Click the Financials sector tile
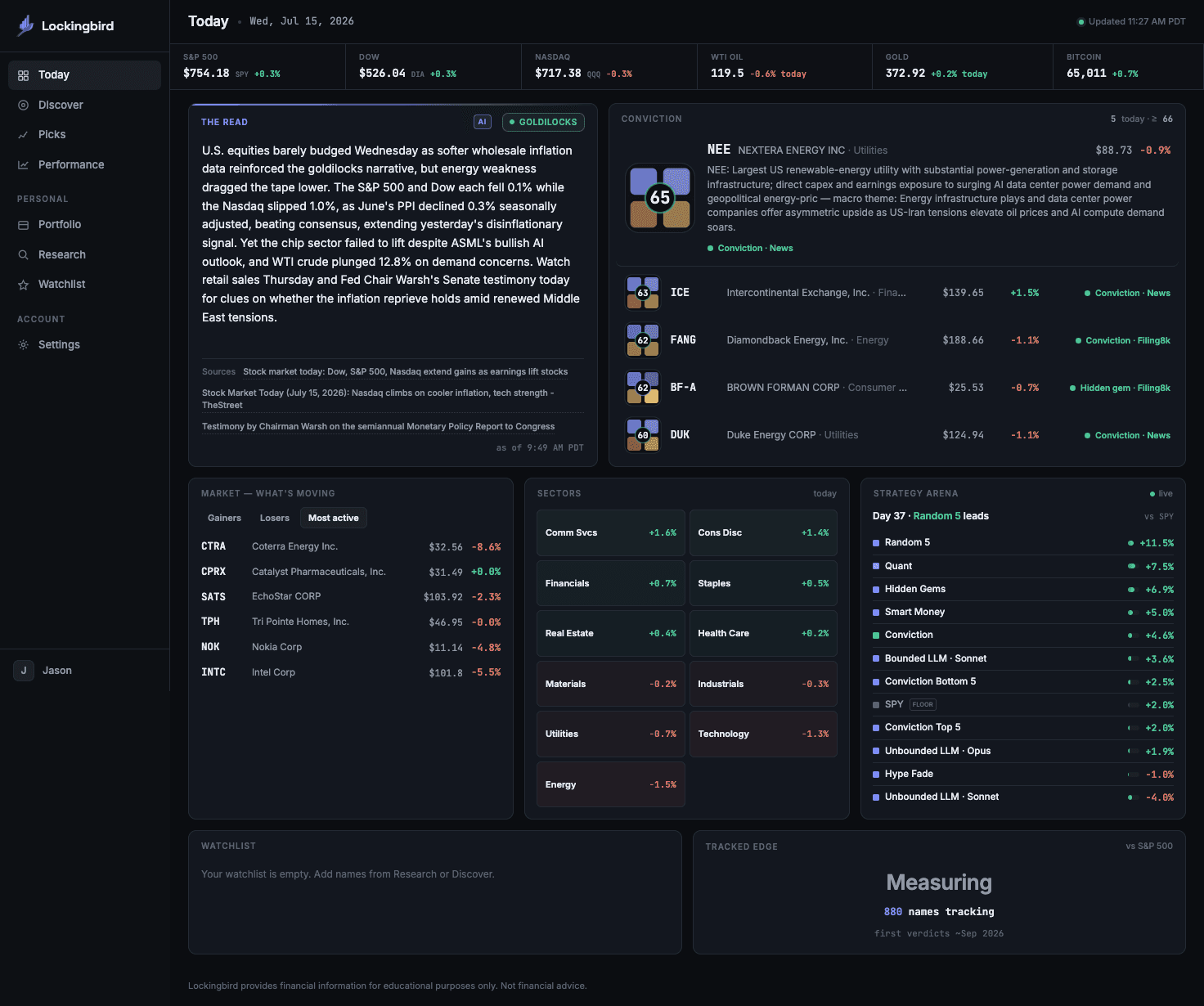1204x1006 pixels. (x=611, y=583)
